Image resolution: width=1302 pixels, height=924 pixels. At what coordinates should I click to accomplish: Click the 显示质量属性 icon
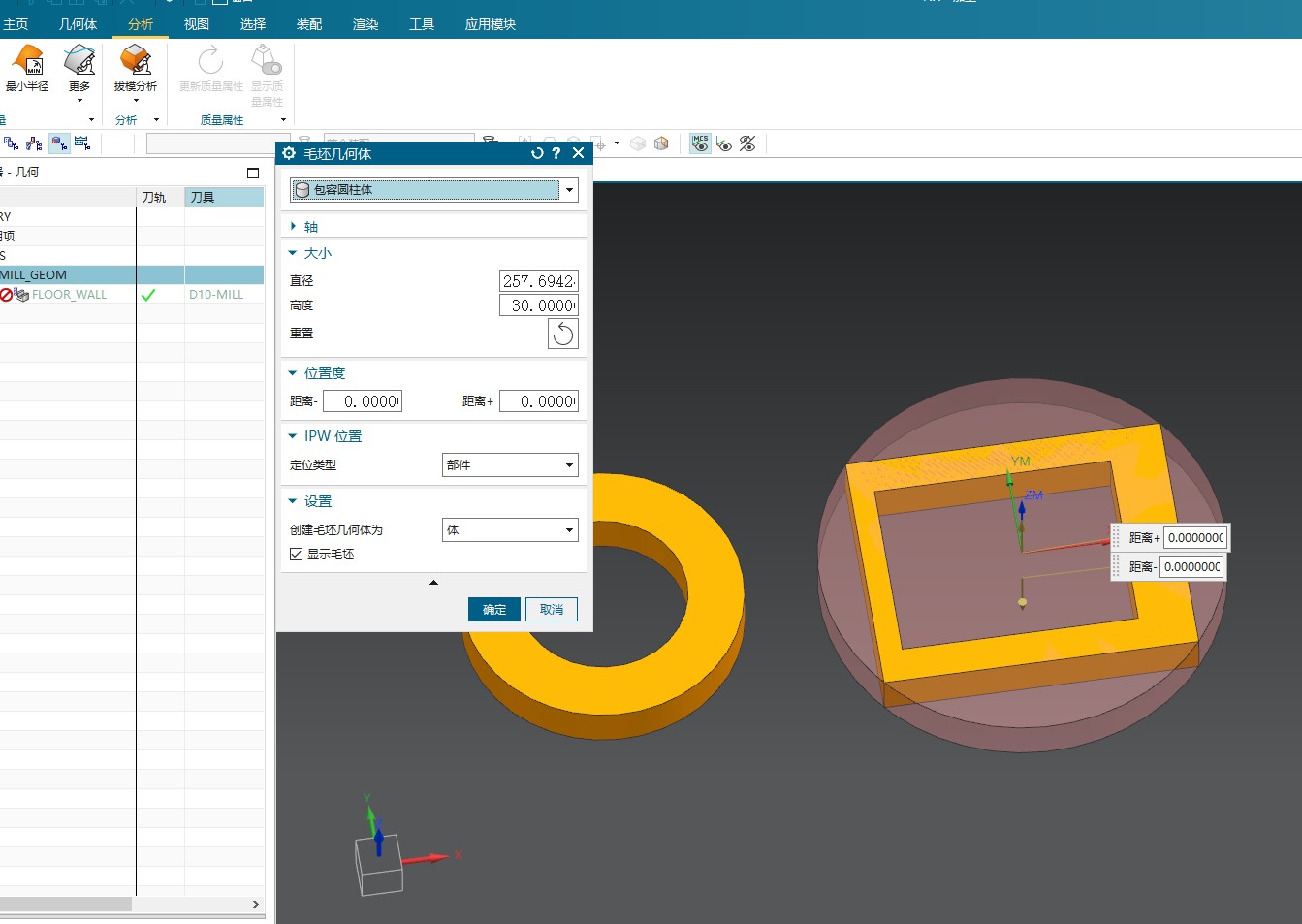pos(267,60)
